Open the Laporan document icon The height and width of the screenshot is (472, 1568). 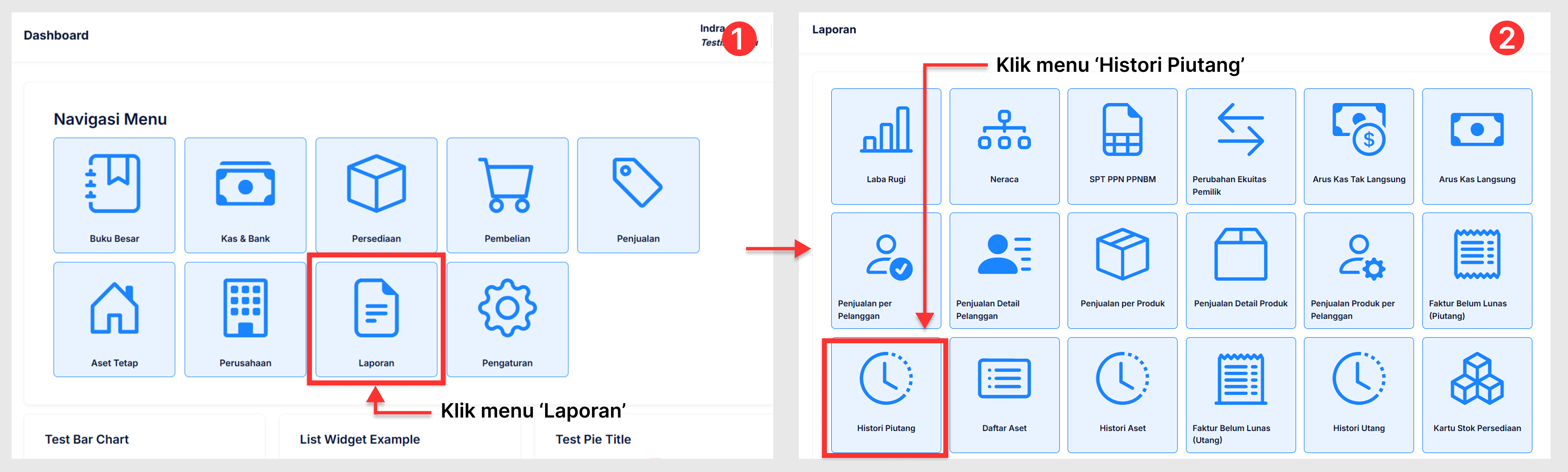click(x=376, y=308)
